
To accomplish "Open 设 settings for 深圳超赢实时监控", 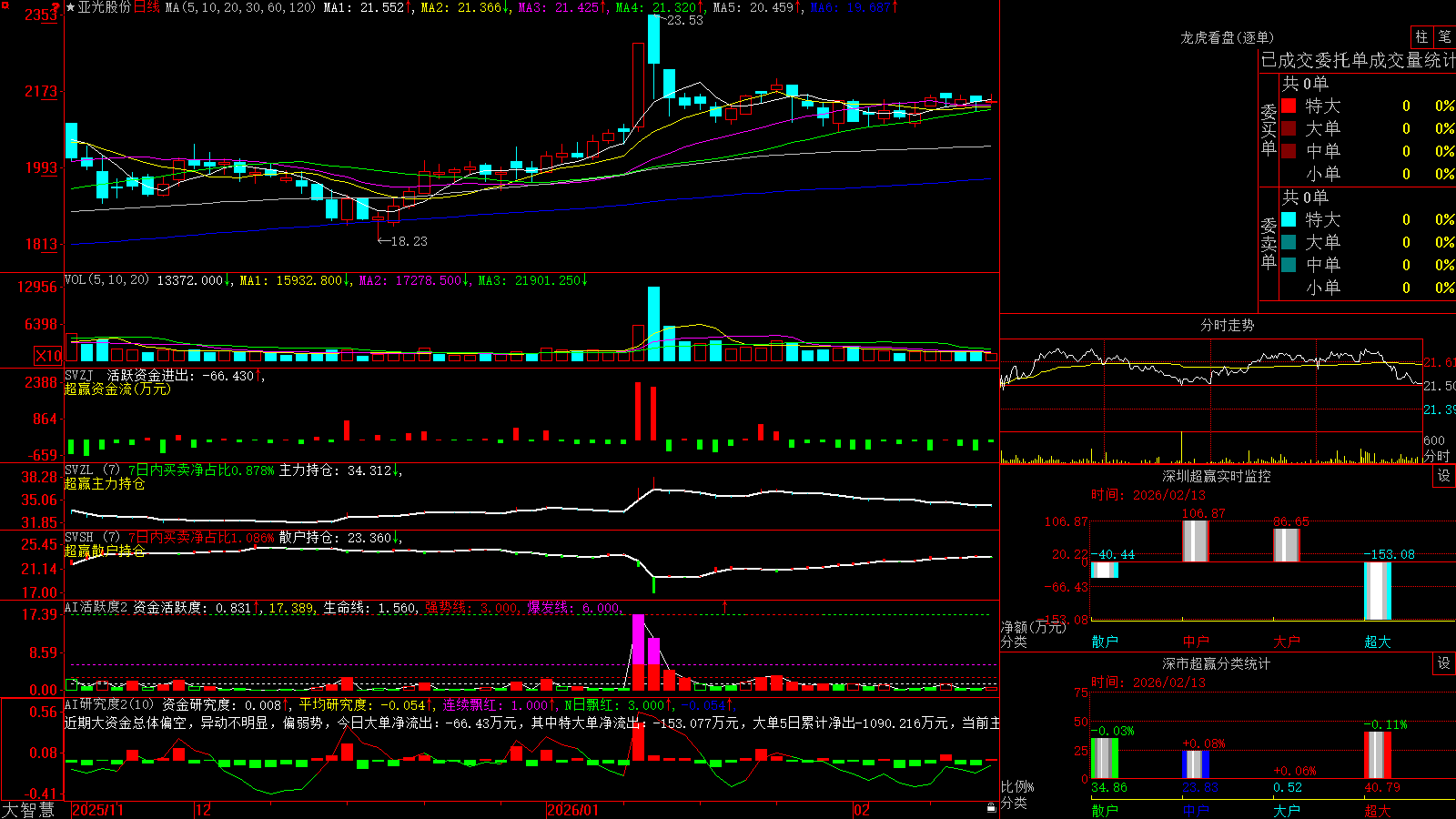I will pyautogui.click(x=1444, y=476).
